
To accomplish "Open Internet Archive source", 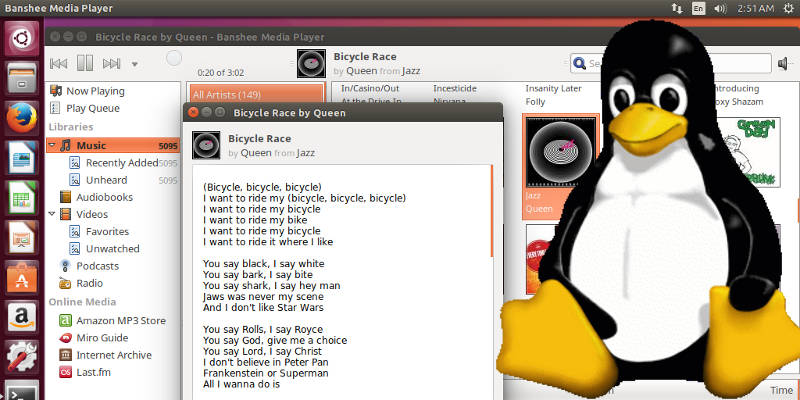I will click(105, 355).
